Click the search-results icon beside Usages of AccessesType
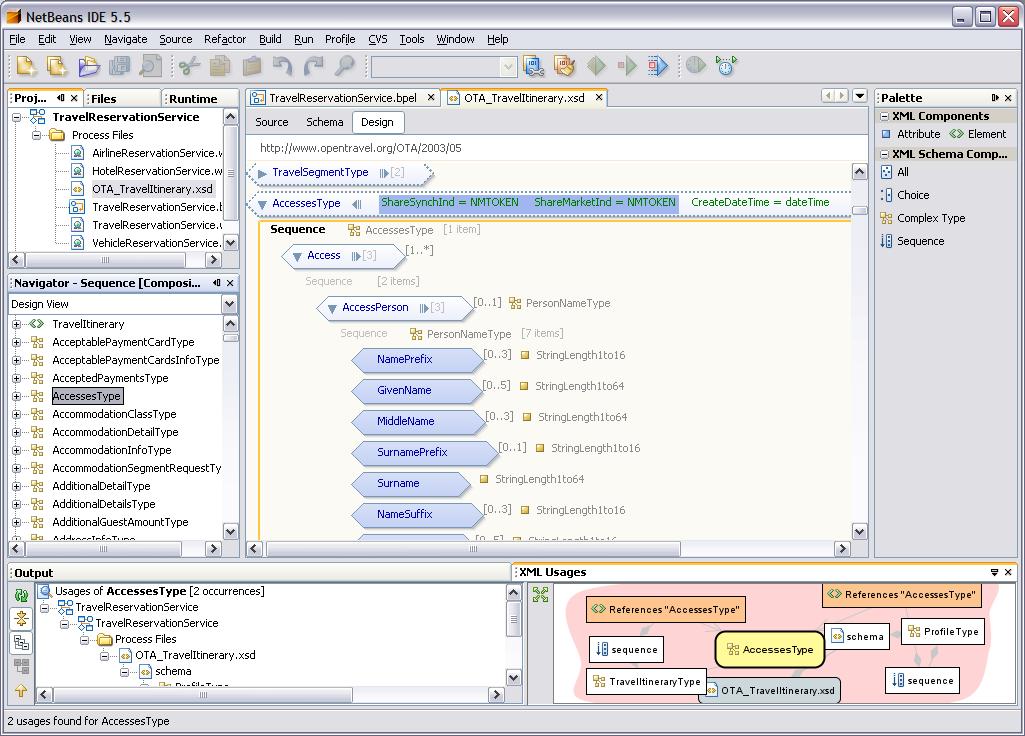1025x736 pixels. (x=45, y=592)
